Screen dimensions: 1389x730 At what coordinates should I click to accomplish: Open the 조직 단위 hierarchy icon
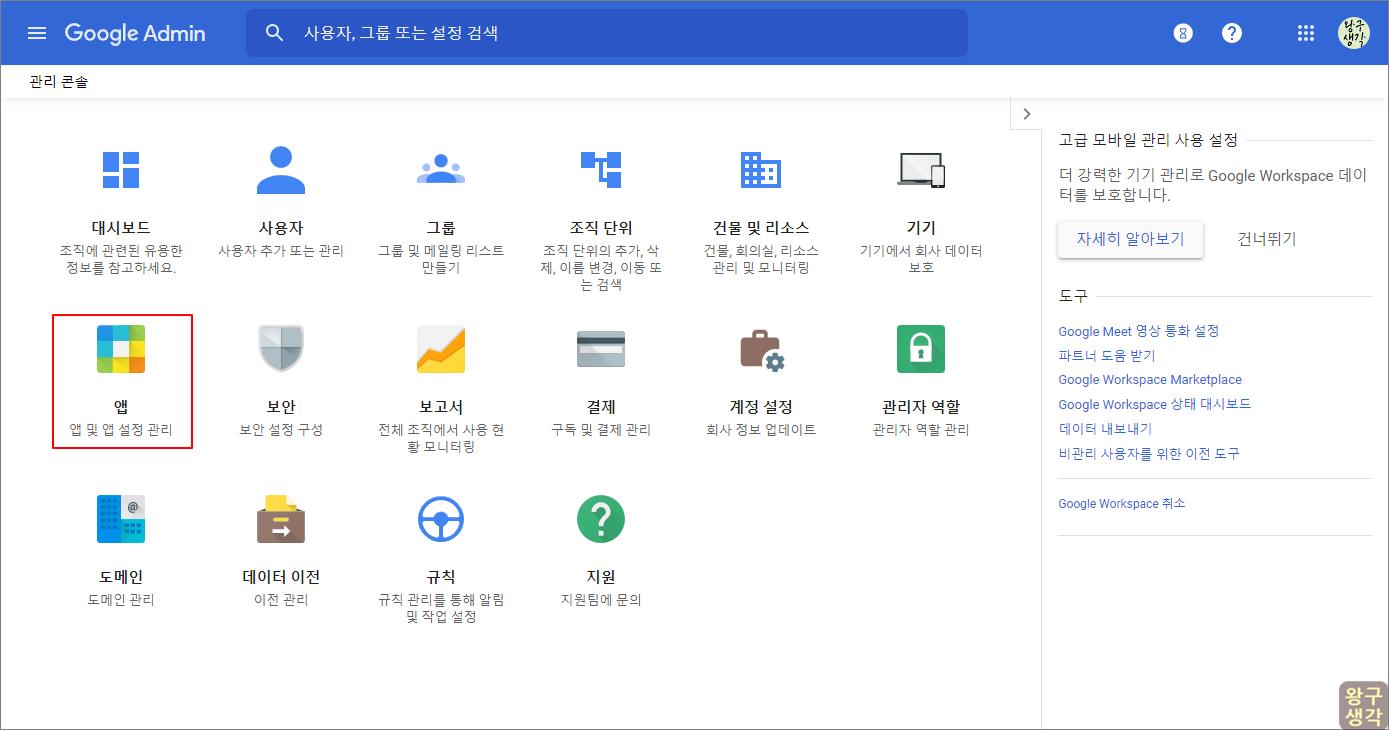point(601,170)
